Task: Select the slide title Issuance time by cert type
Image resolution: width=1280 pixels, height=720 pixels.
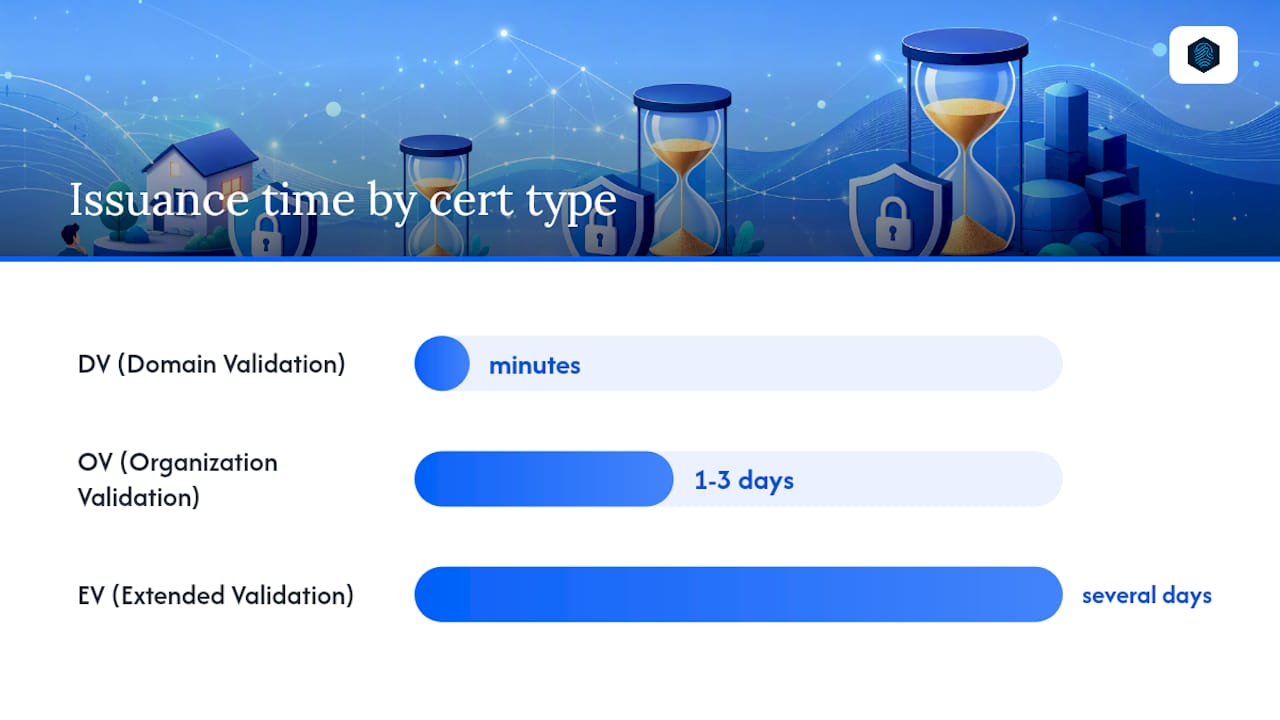Action: [x=342, y=200]
